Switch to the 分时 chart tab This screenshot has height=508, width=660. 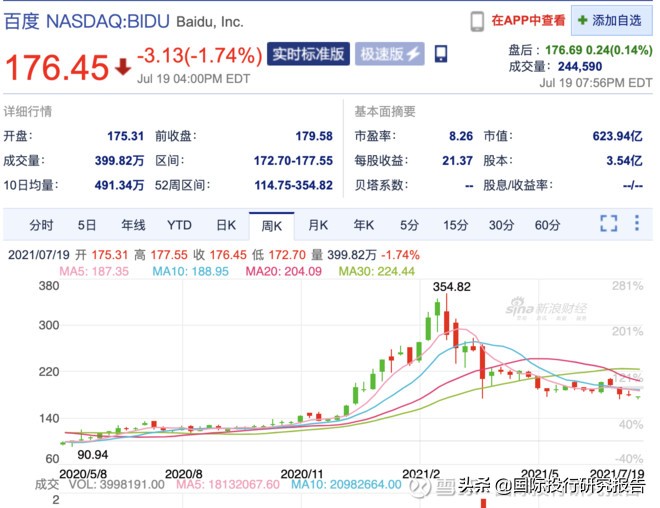click(41, 225)
